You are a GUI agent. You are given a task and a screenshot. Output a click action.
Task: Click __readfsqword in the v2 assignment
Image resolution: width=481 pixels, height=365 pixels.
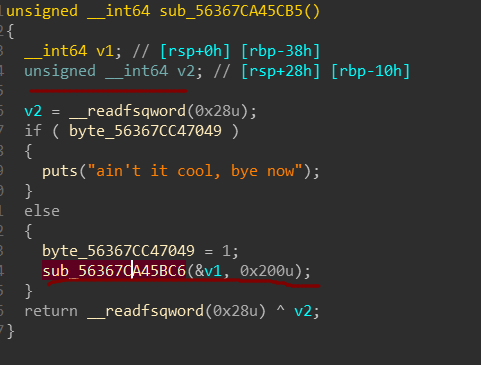point(127,111)
